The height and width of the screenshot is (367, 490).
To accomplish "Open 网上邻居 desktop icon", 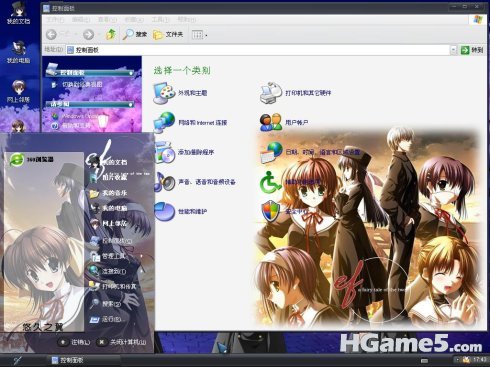I will click(18, 92).
